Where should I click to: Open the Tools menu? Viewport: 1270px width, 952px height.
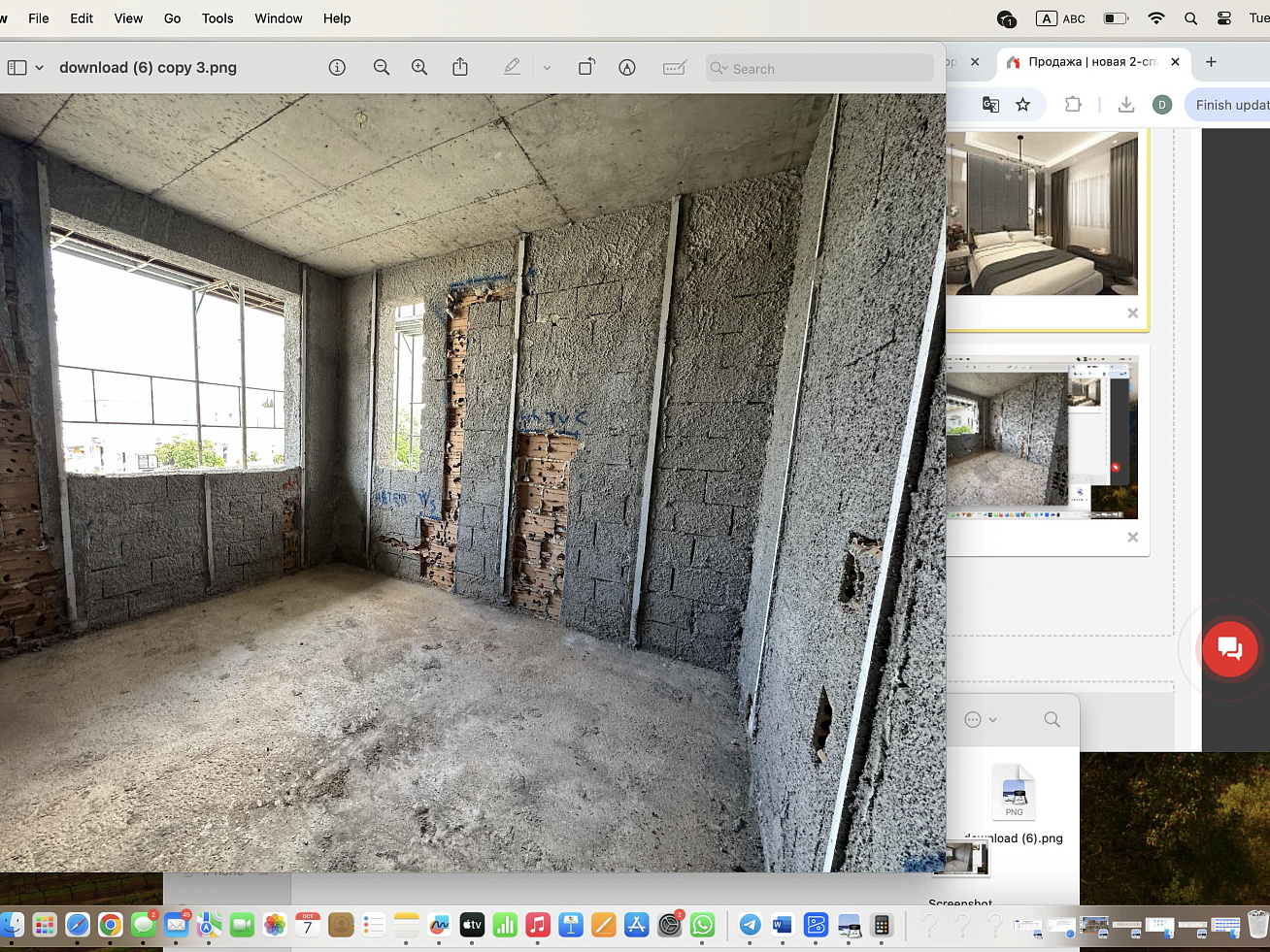point(217,18)
